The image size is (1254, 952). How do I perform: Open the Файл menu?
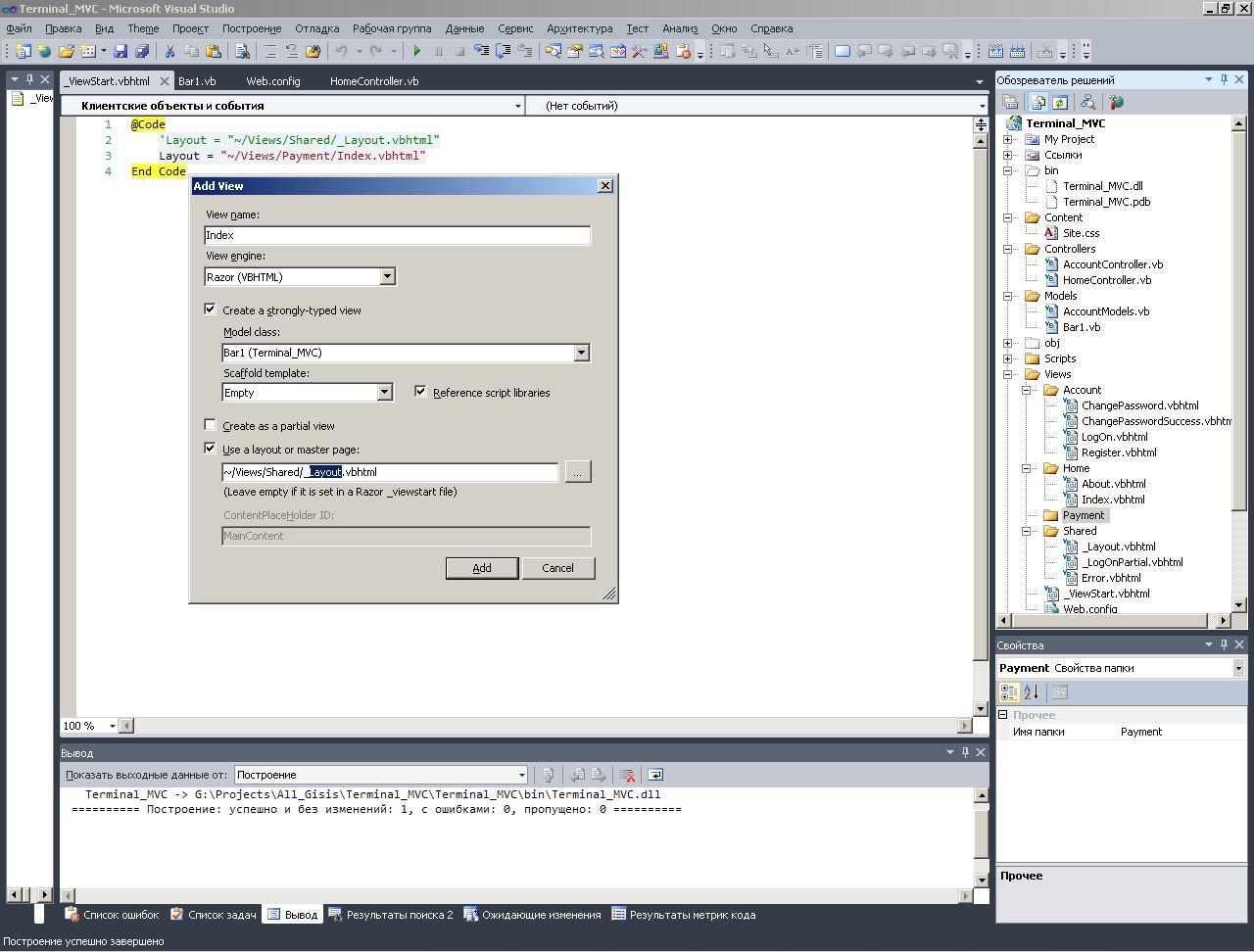(x=19, y=28)
